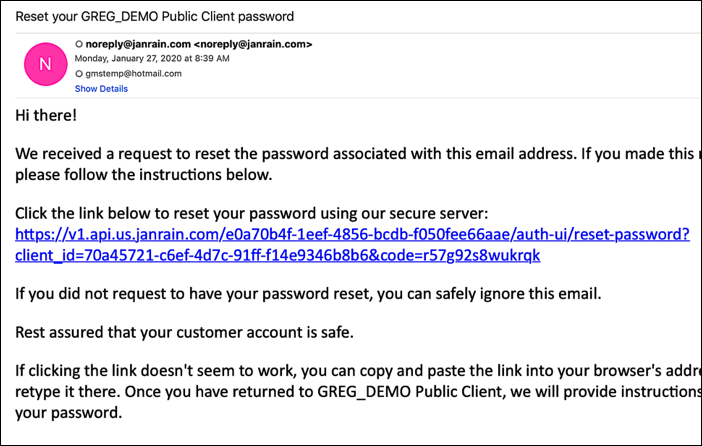Open the janrain reset-password URL link
This screenshot has height=446, width=702.
pos(353,235)
